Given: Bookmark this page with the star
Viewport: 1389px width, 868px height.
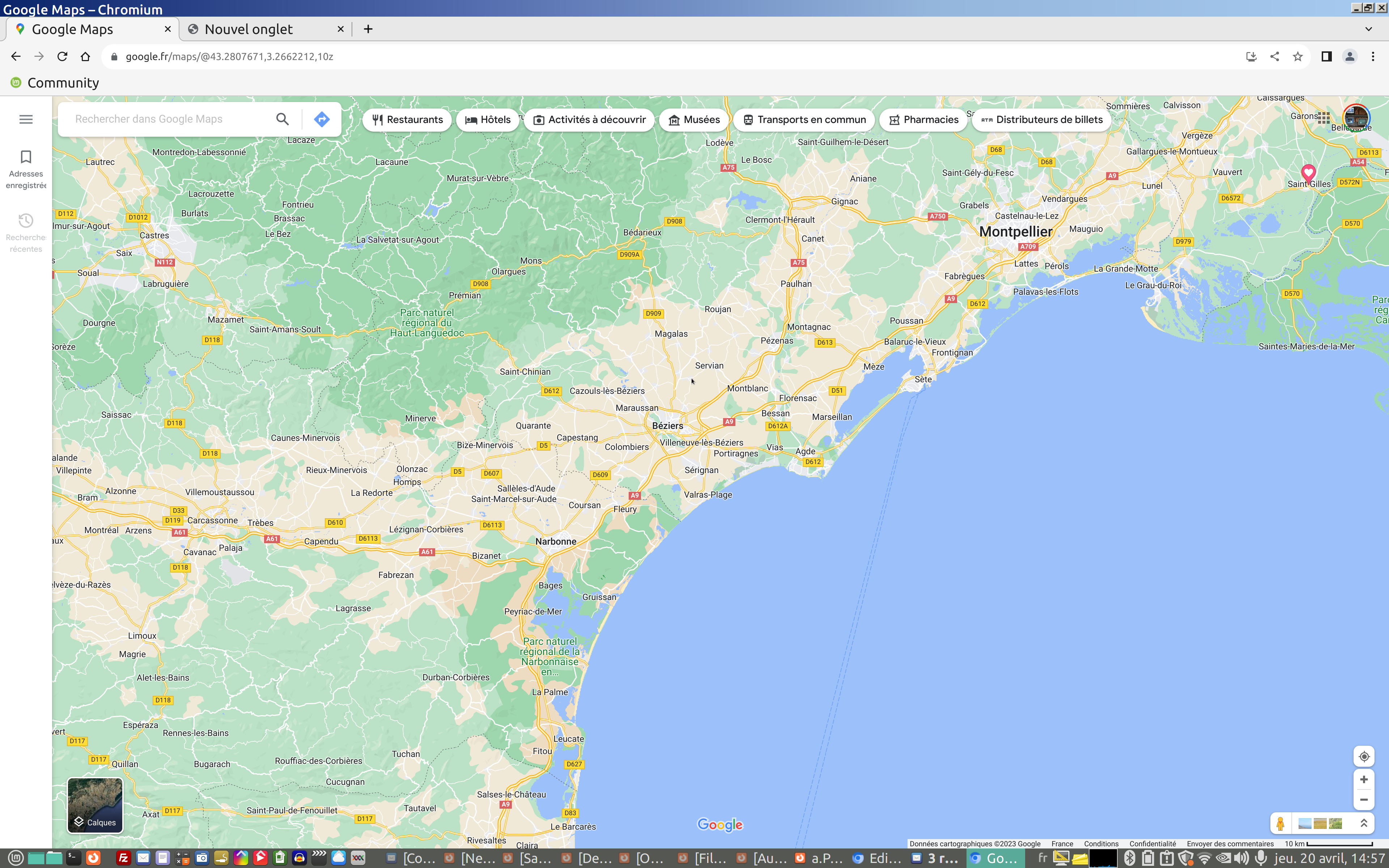Looking at the screenshot, I should pyautogui.click(x=1298, y=56).
